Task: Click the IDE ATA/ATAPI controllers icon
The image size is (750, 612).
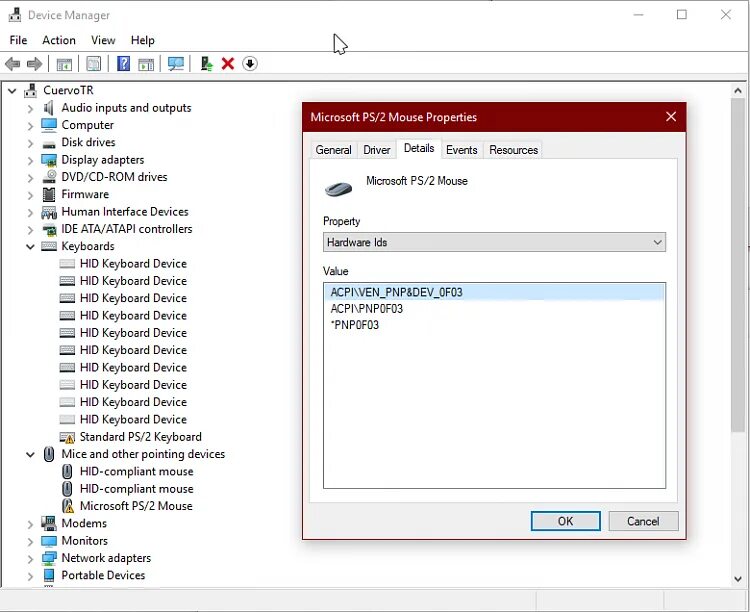Action: 49,229
